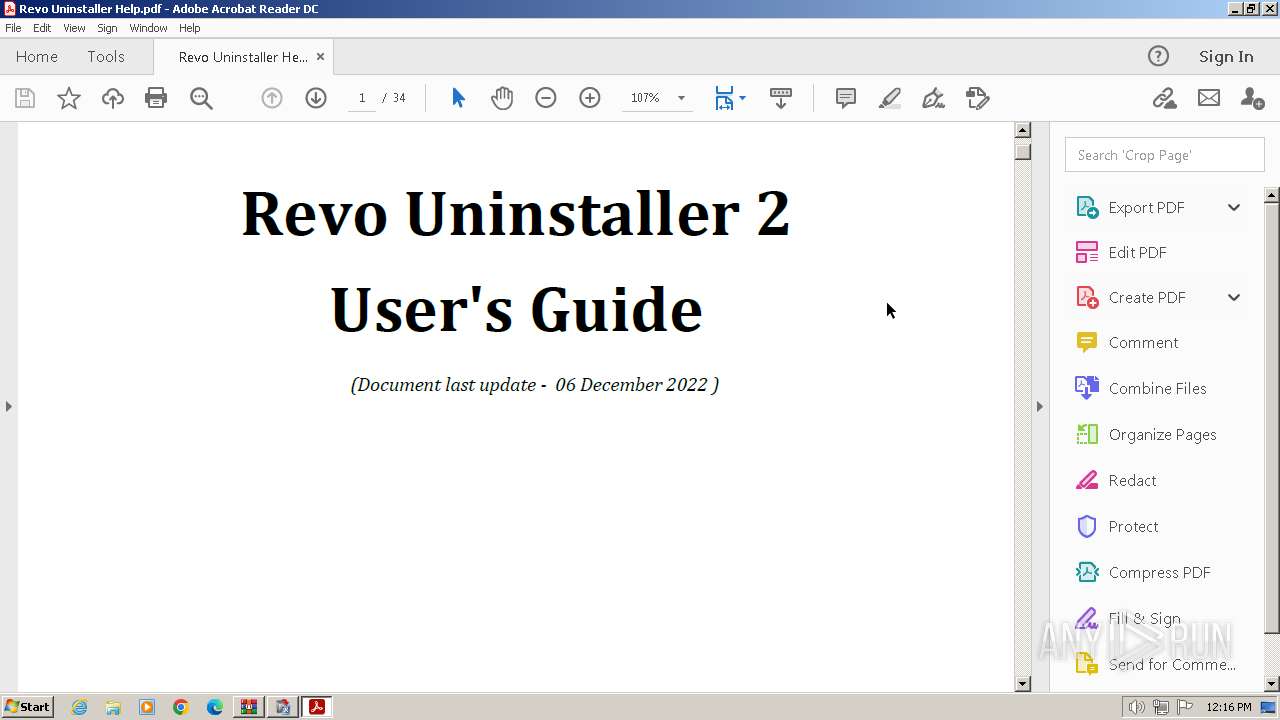
Task: Expand Create PDF options chevron
Action: tap(1234, 297)
